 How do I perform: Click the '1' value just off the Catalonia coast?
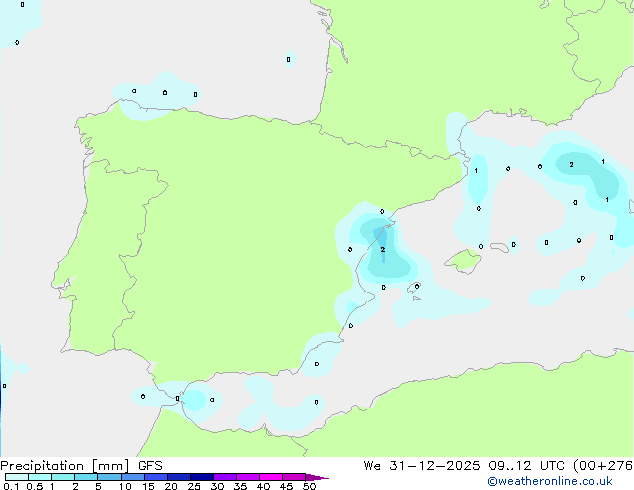click(x=476, y=171)
